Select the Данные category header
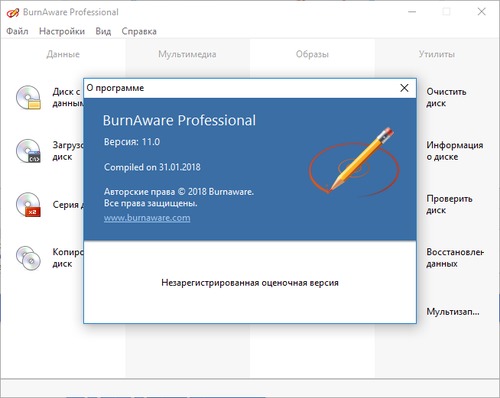Image resolution: width=500 pixels, height=398 pixels. tap(63, 54)
